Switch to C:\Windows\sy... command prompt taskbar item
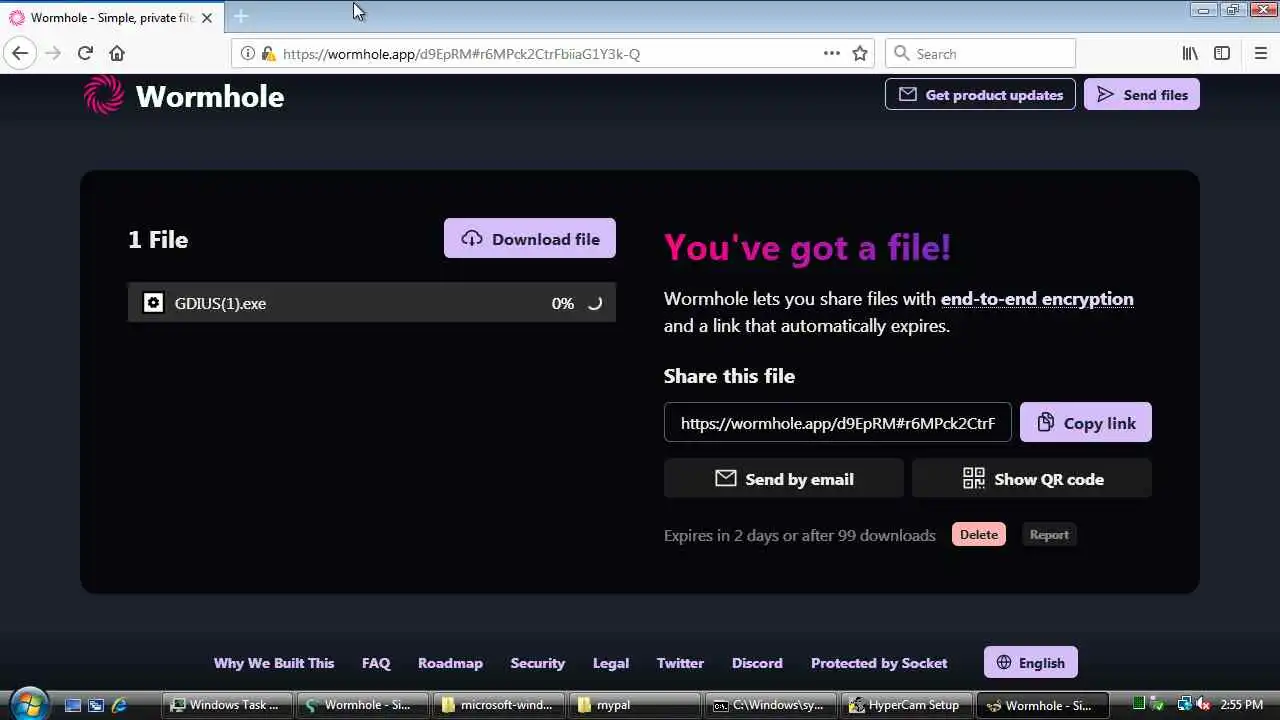The width and height of the screenshot is (1280, 720). [x=771, y=705]
